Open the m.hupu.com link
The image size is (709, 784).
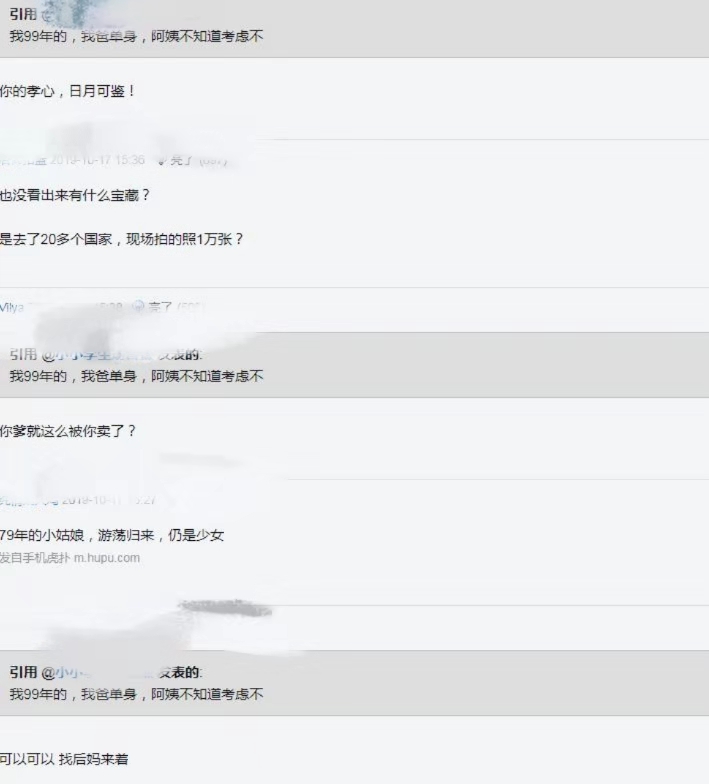[x=107, y=558]
